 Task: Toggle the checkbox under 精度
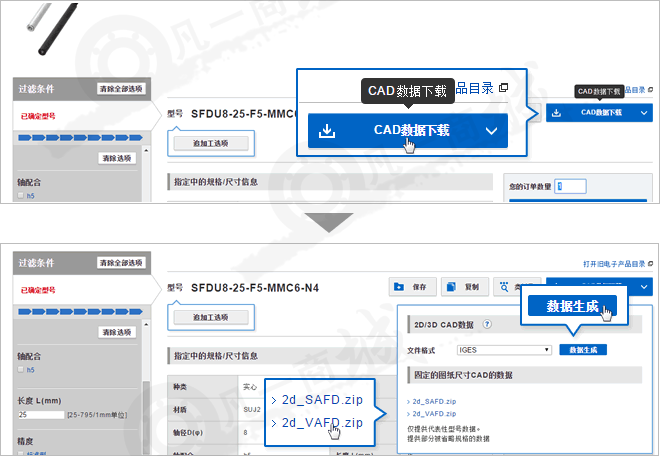[21, 452]
